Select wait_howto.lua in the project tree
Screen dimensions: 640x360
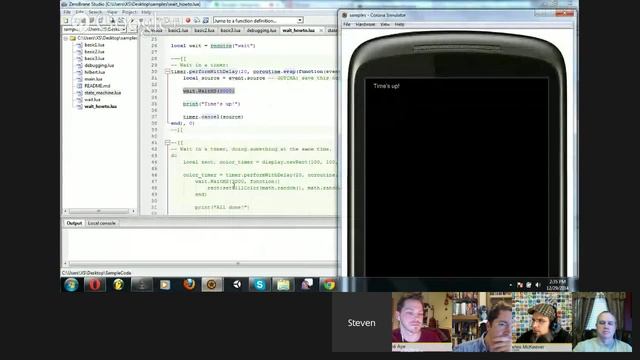[x=100, y=107]
